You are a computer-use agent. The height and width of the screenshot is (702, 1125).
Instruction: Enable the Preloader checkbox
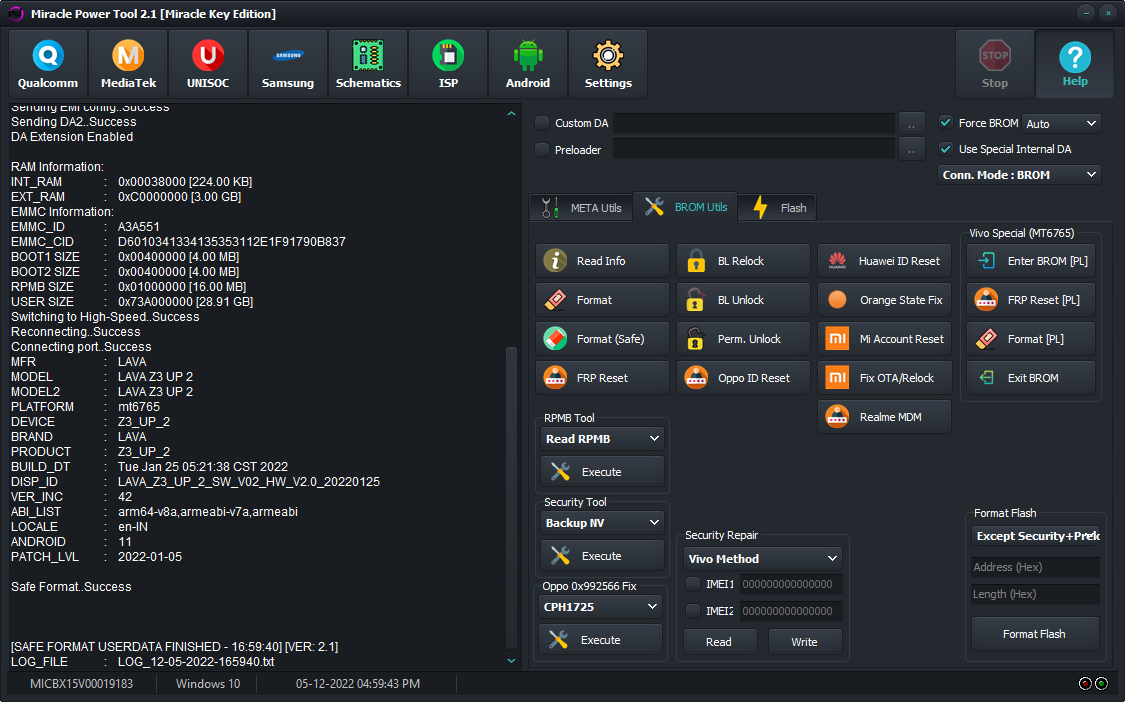click(542, 149)
